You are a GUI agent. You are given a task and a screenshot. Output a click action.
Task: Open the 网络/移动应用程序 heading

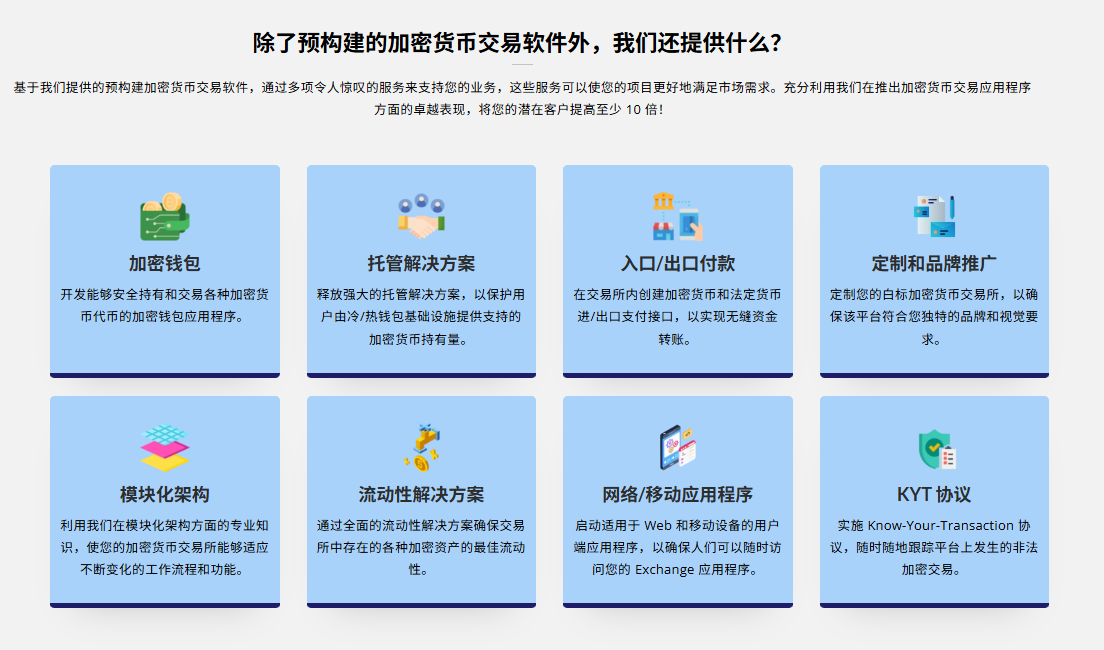pos(678,495)
